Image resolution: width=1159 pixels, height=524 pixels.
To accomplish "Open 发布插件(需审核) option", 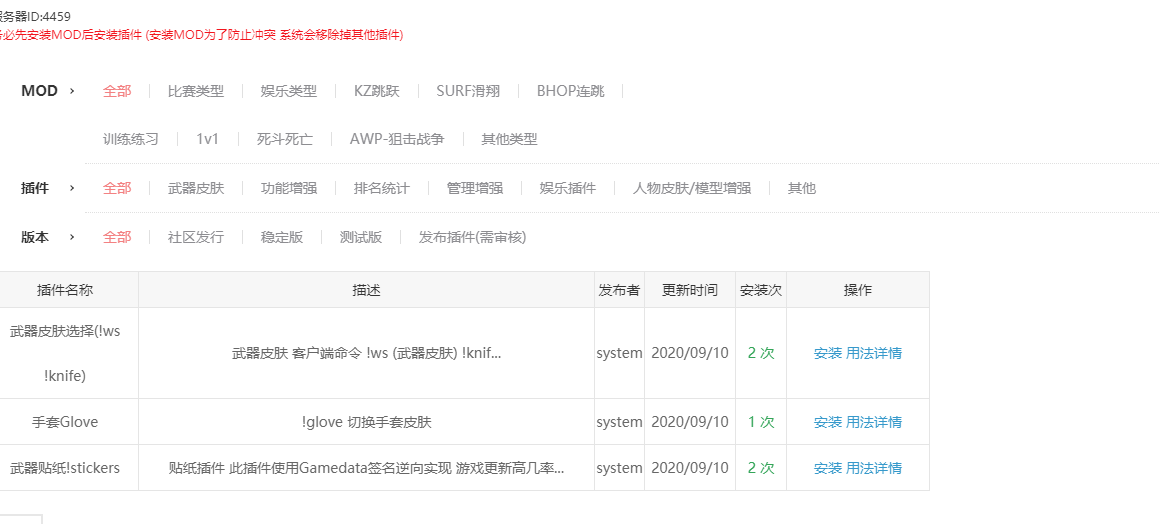I will point(472,237).
